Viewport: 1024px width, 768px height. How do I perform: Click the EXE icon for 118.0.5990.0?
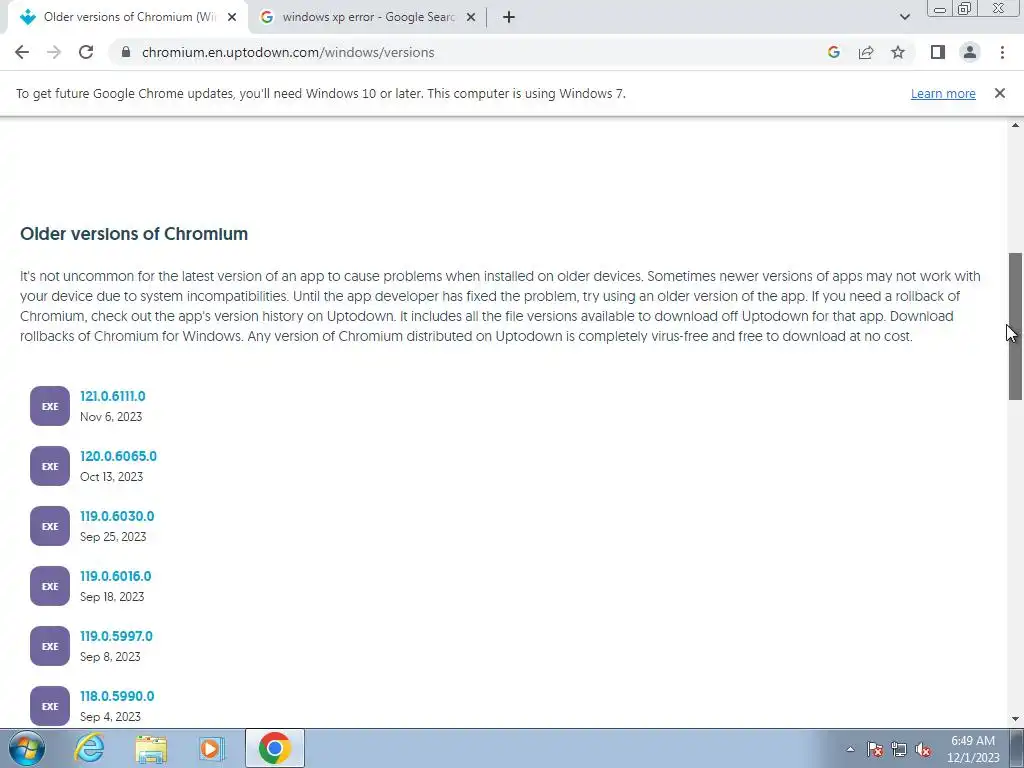point(50,706)
